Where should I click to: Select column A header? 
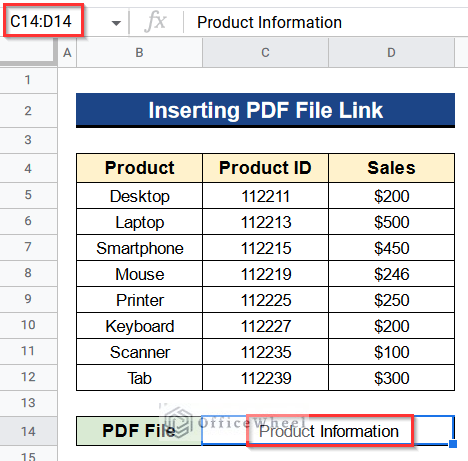tap(67, 53)
